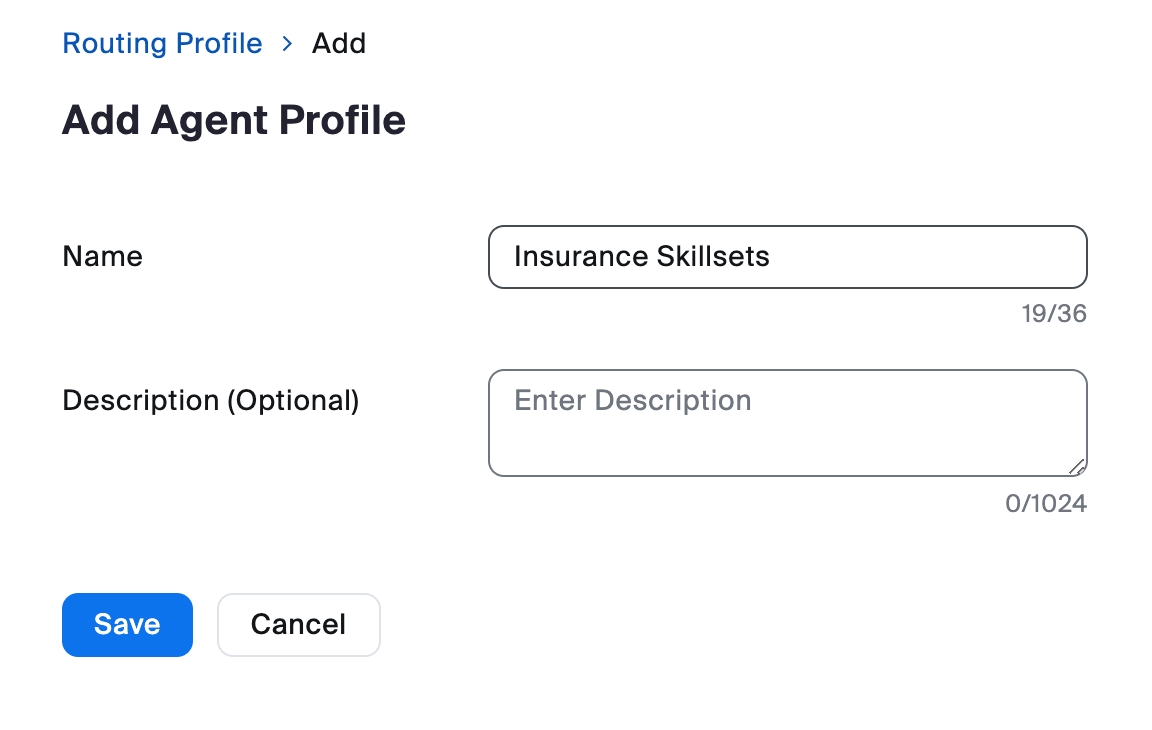The height and width of the screenshot is (730, 1152).
Task: Click the breadcrumb chevron separator arrow
Action: click(x=287, y=44)
